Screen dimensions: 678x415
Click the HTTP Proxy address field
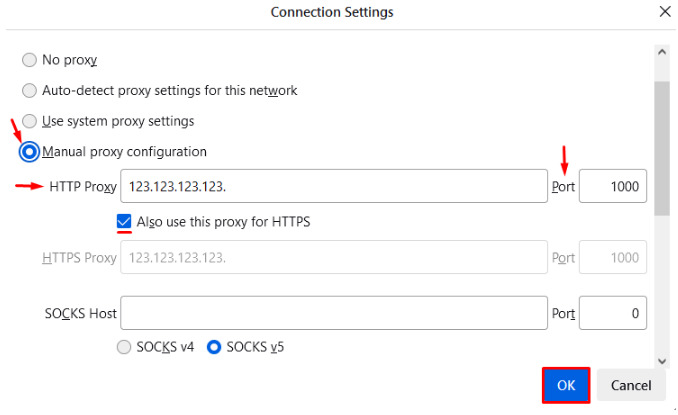coord(333,186)
